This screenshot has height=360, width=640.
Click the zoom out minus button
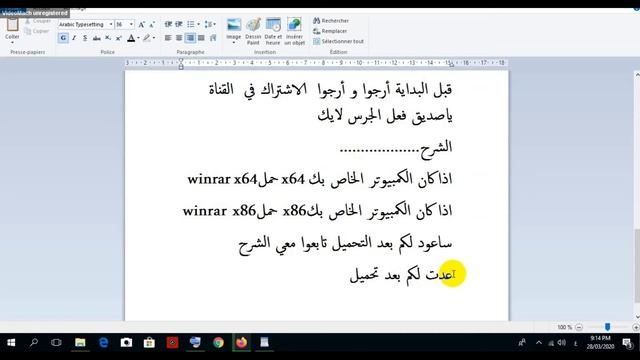pos(579,327)
